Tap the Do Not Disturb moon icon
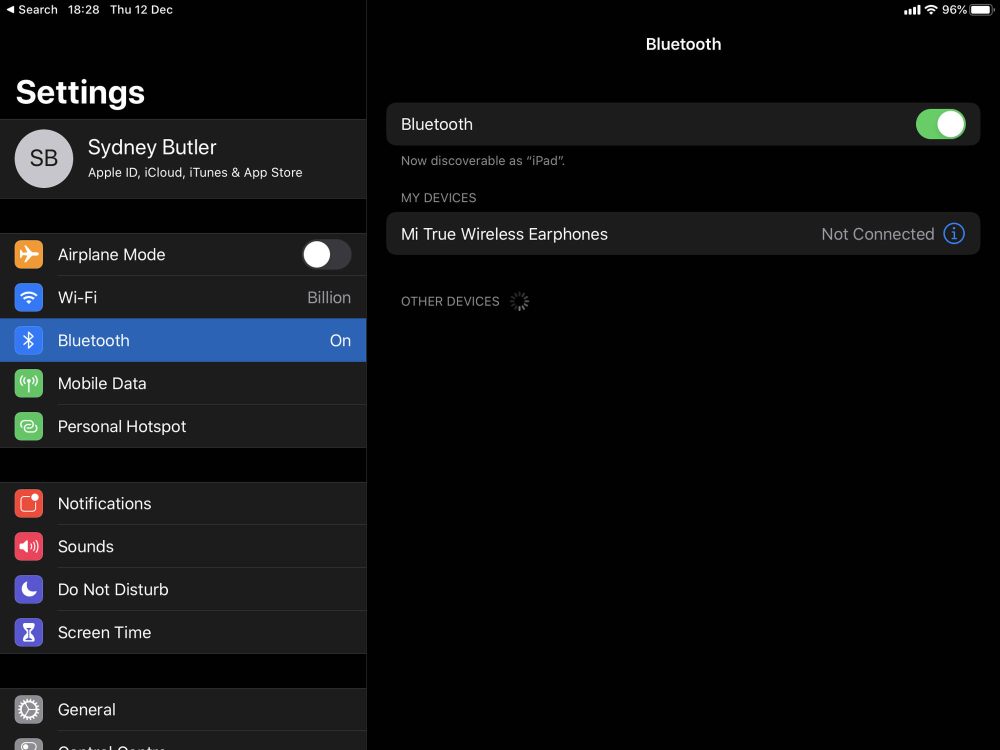 pyautogui.click(x=29, y=590)
